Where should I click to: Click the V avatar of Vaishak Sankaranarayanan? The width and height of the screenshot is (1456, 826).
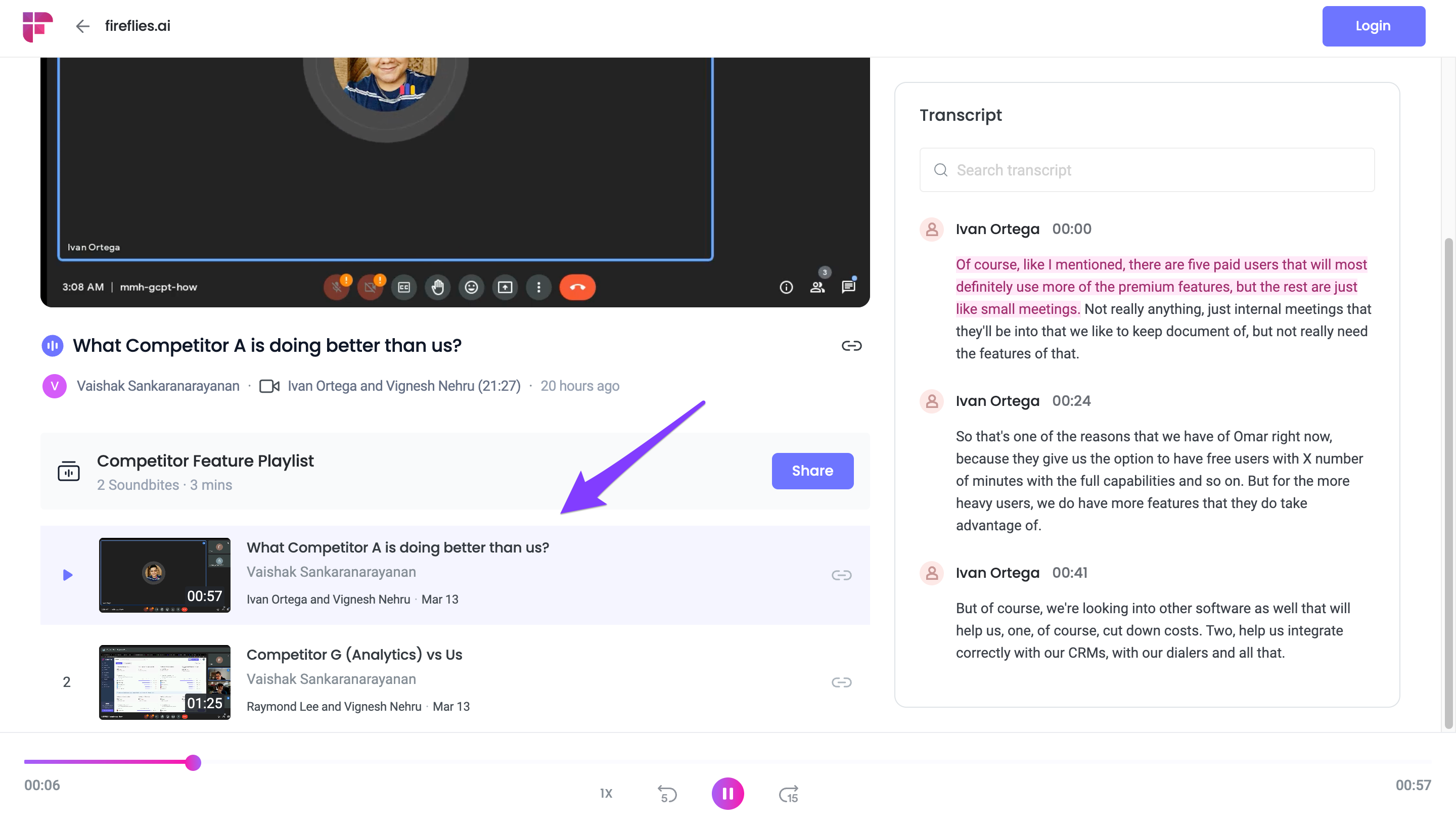[x=55, y=386]
